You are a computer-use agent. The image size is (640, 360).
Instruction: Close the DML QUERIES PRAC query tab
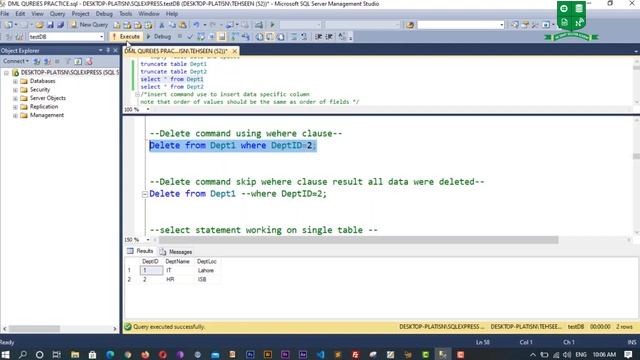[235, 51]
